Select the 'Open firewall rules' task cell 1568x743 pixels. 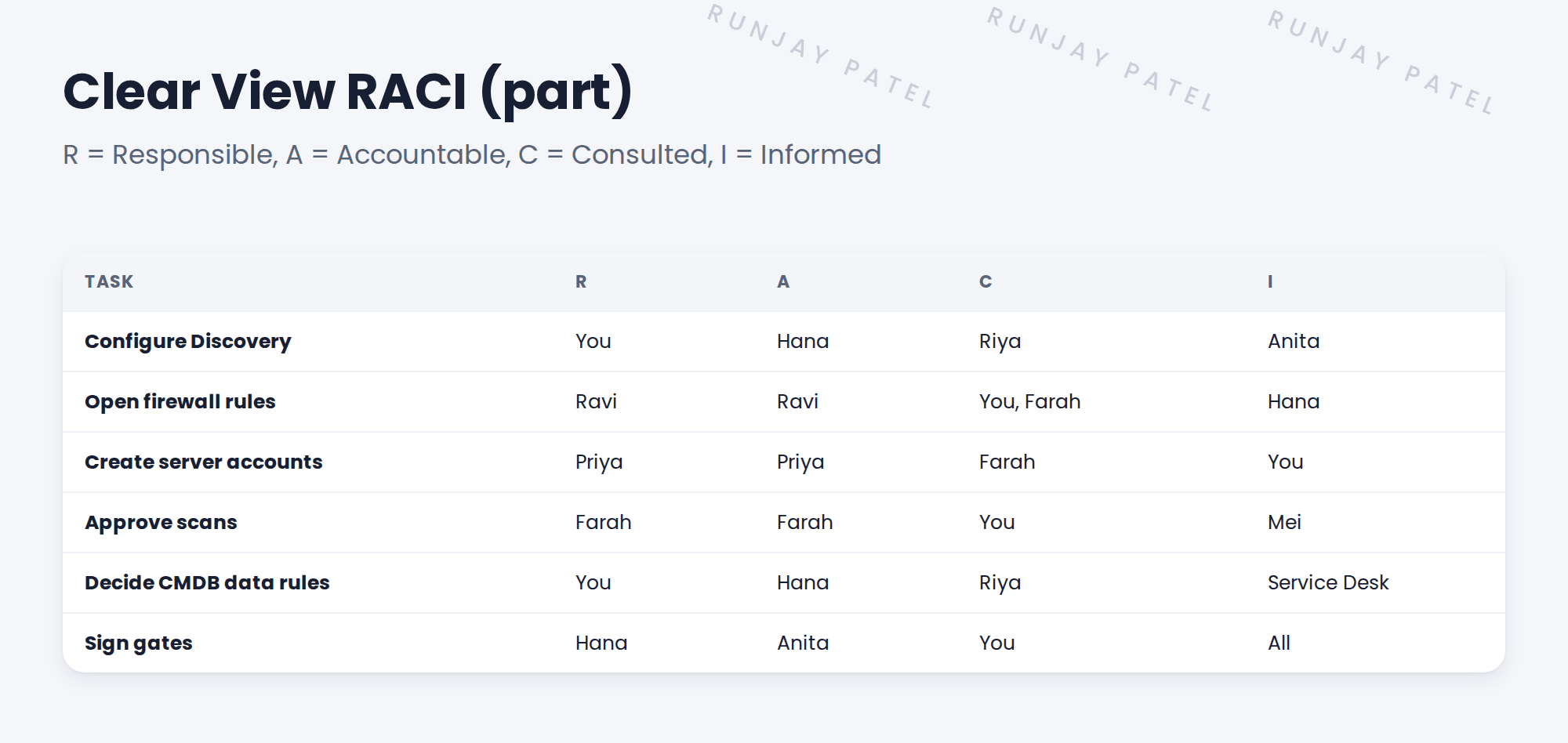point(180,401)
